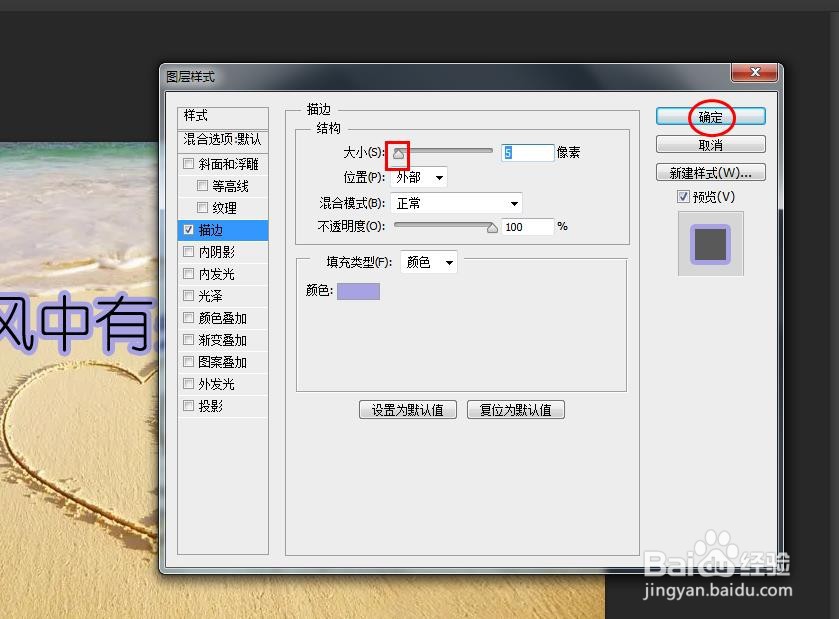Select the 光泽 row label
Viewport: 839px width, 619px height.
(211, 296)
